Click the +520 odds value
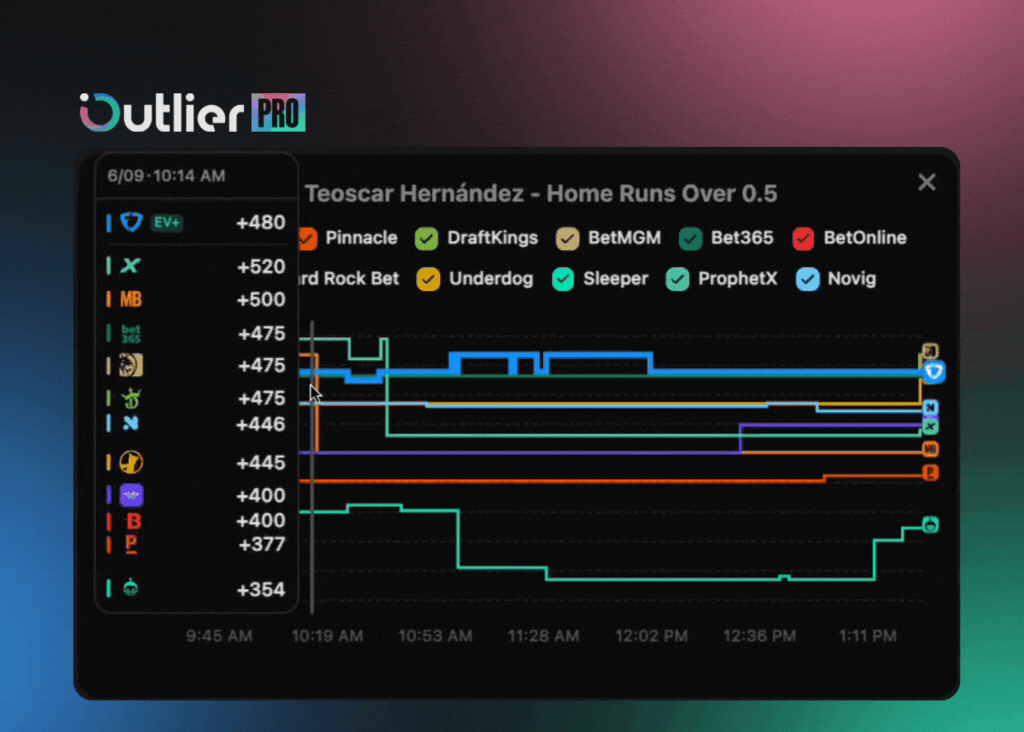 (x=261, y=266)
